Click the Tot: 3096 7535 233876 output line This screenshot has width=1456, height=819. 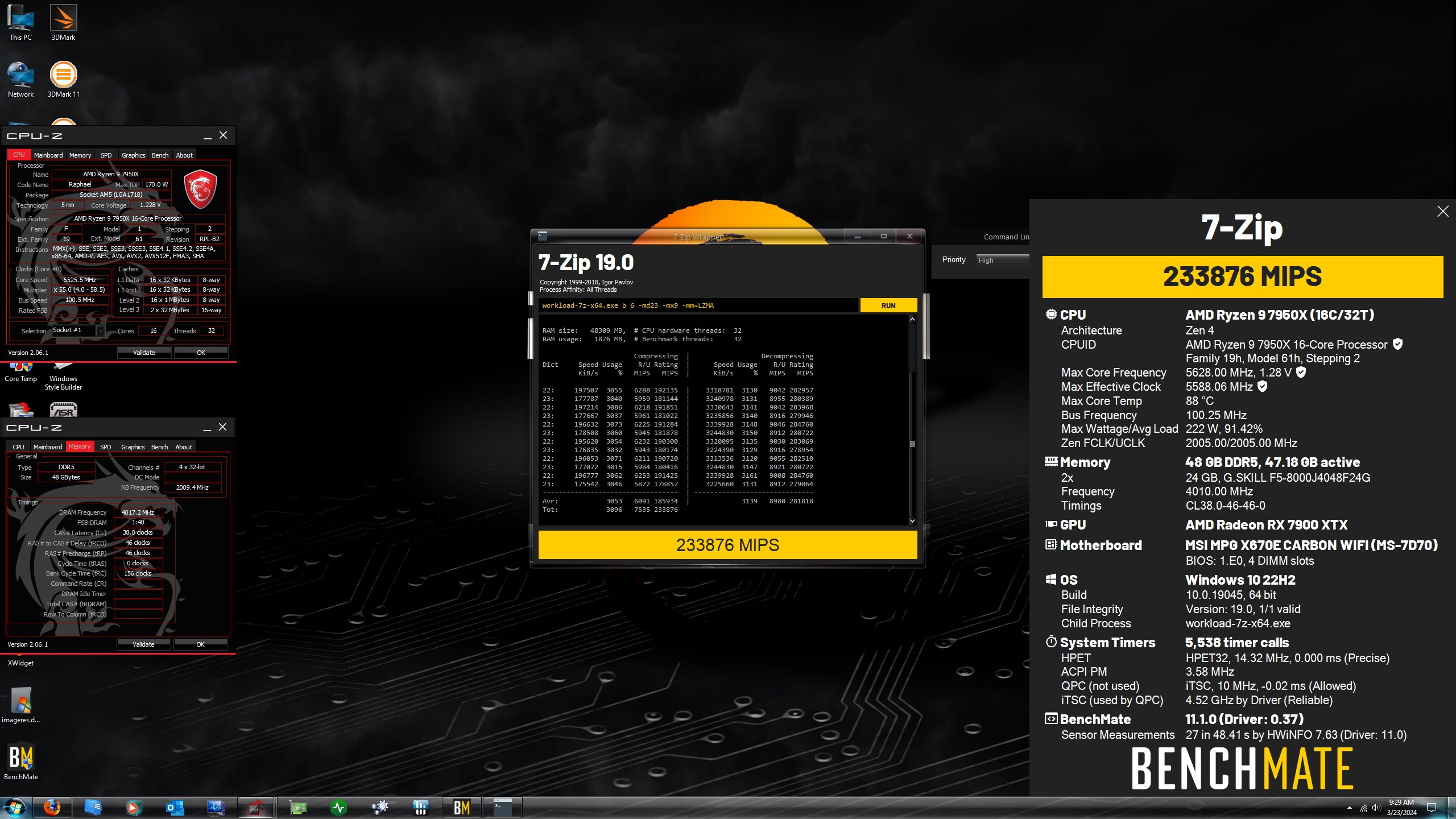tap(610, 510)
